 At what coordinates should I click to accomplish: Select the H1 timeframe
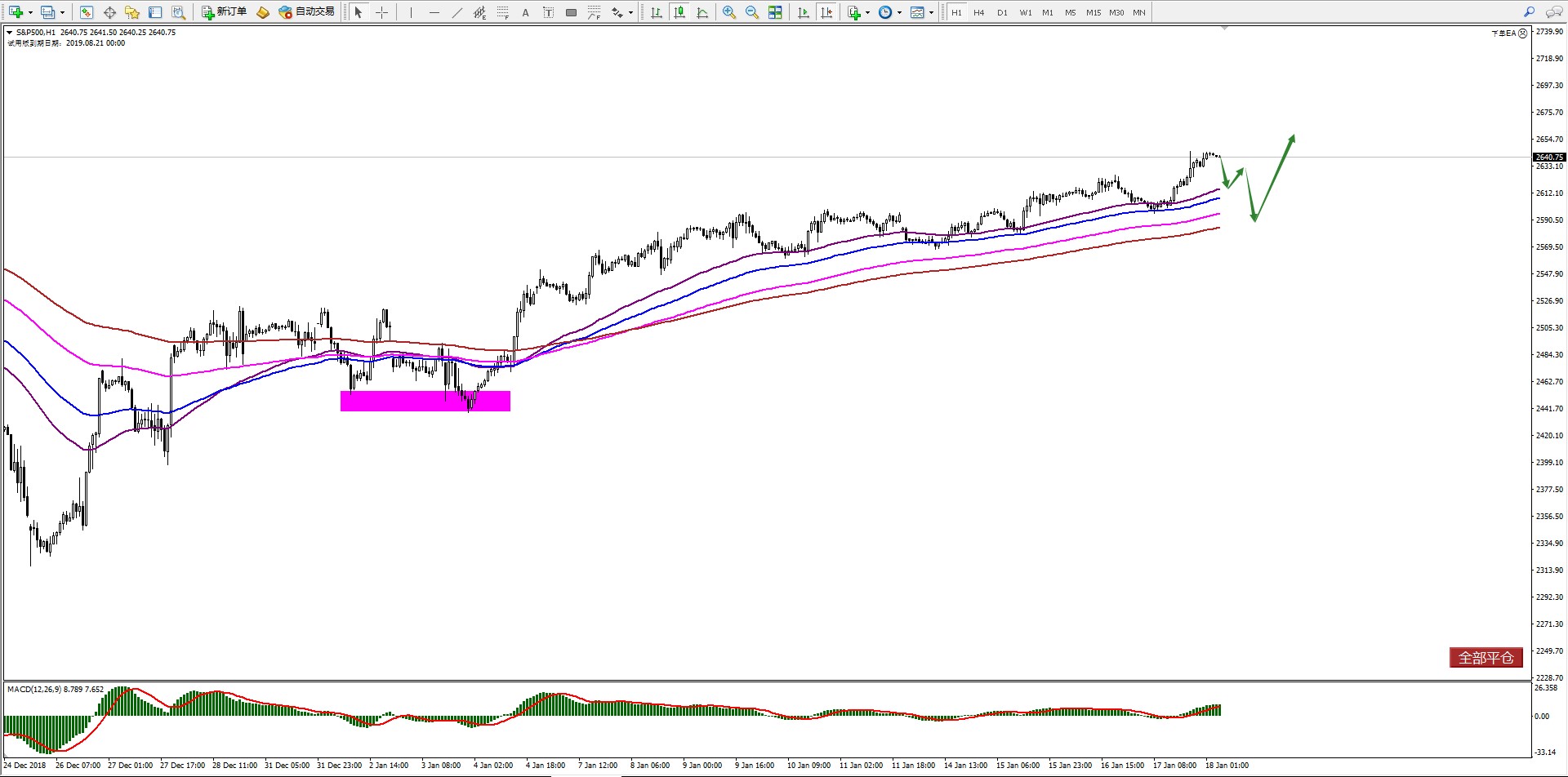coord(956,12)
